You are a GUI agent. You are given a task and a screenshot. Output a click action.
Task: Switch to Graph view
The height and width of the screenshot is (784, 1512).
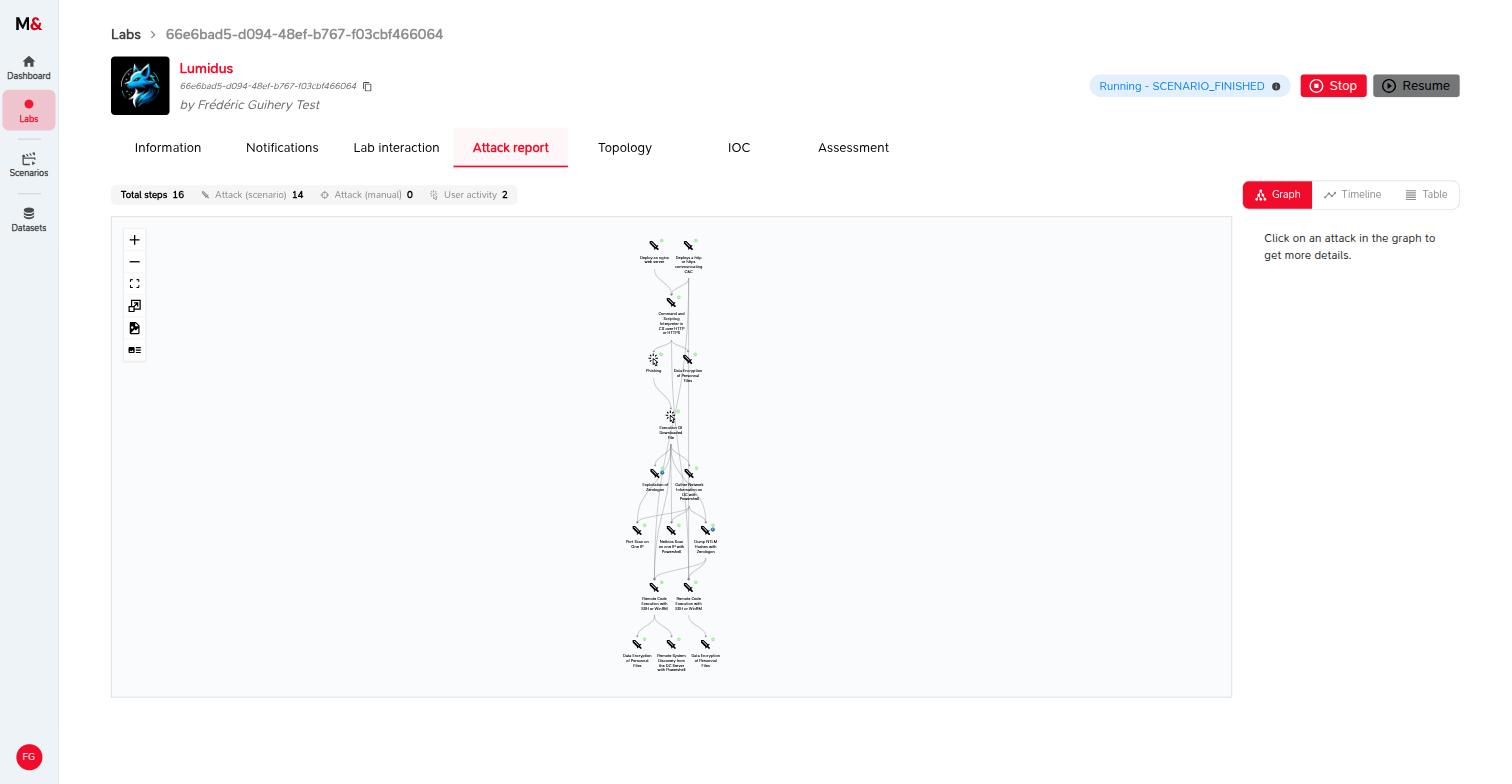(x=1277, y=195)
